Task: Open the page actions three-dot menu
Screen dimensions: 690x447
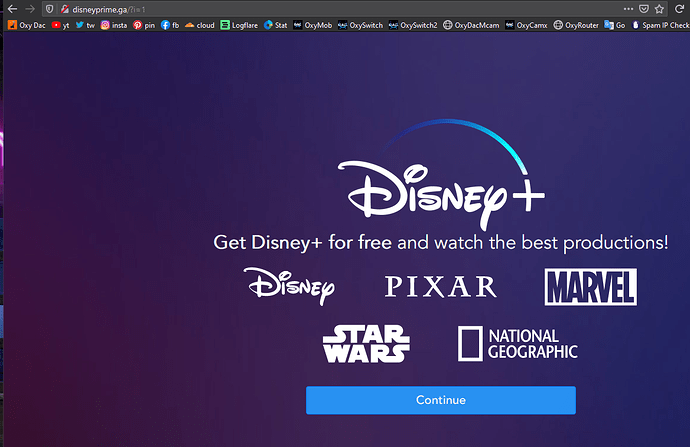Action: [628, 8]
